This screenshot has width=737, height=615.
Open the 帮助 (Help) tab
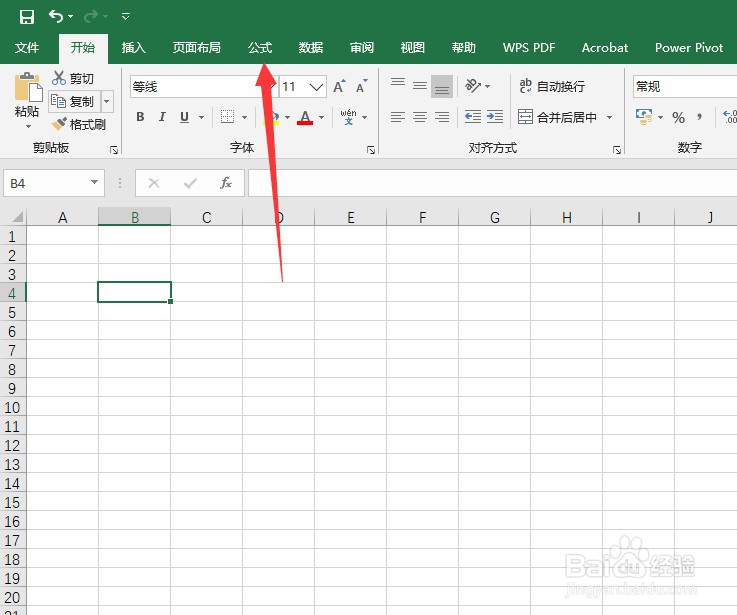click(x=463, y=47)
